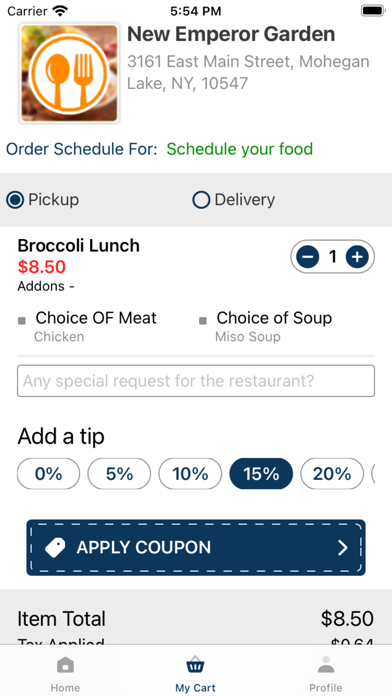The height and width of the screenshot is (696, 392).
Task: Select the Pickup radio button
Action: coord(15,200)
